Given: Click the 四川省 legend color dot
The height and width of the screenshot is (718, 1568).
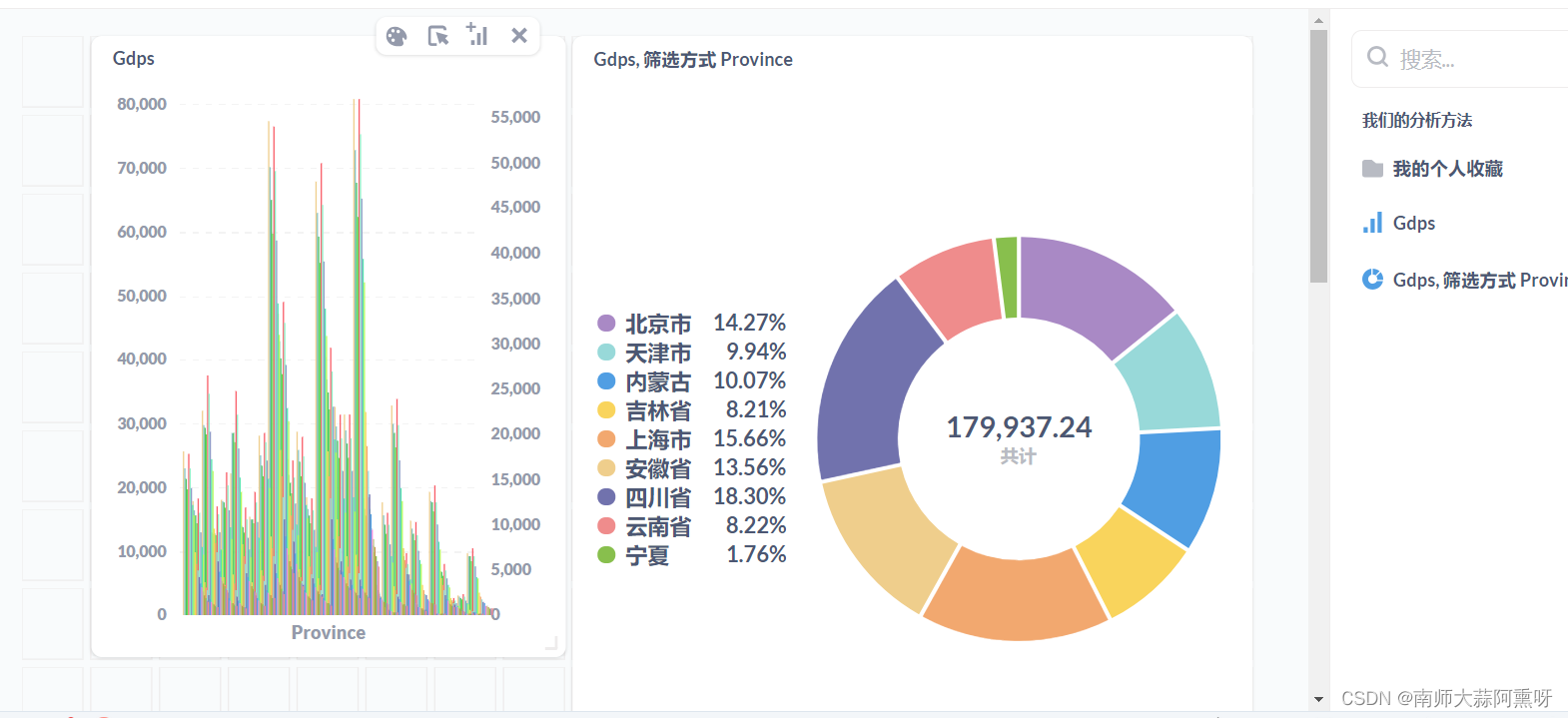Looking at the screenshot, I should pyautogui.click(x=606, y=496).
